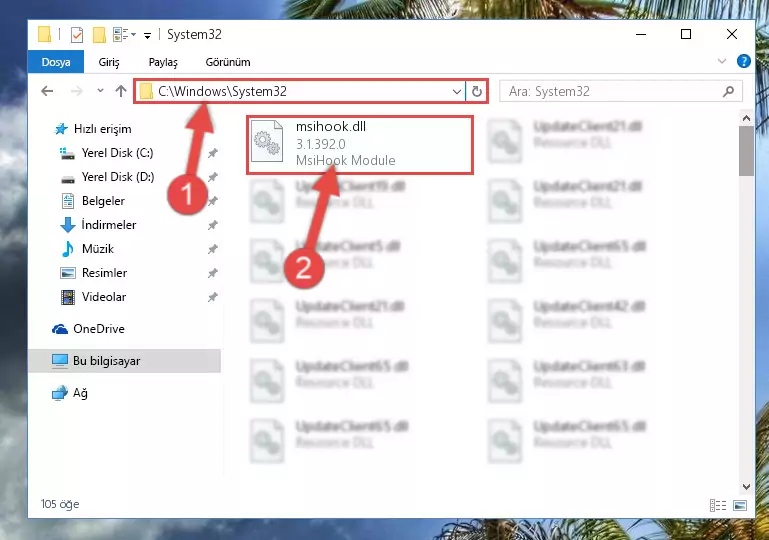Open Customize Quick Access Toolbar arrow

[147, 35]
